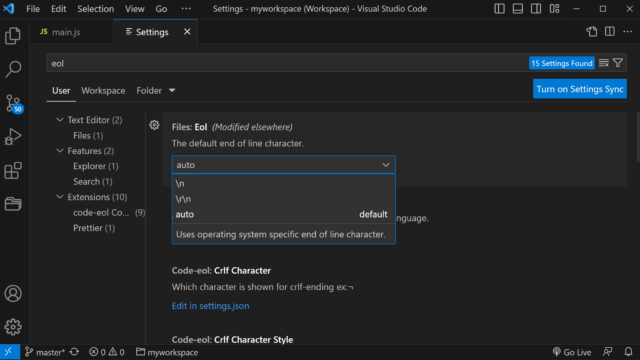
Task: Open the Selection menu
Action: coord(96,9)
